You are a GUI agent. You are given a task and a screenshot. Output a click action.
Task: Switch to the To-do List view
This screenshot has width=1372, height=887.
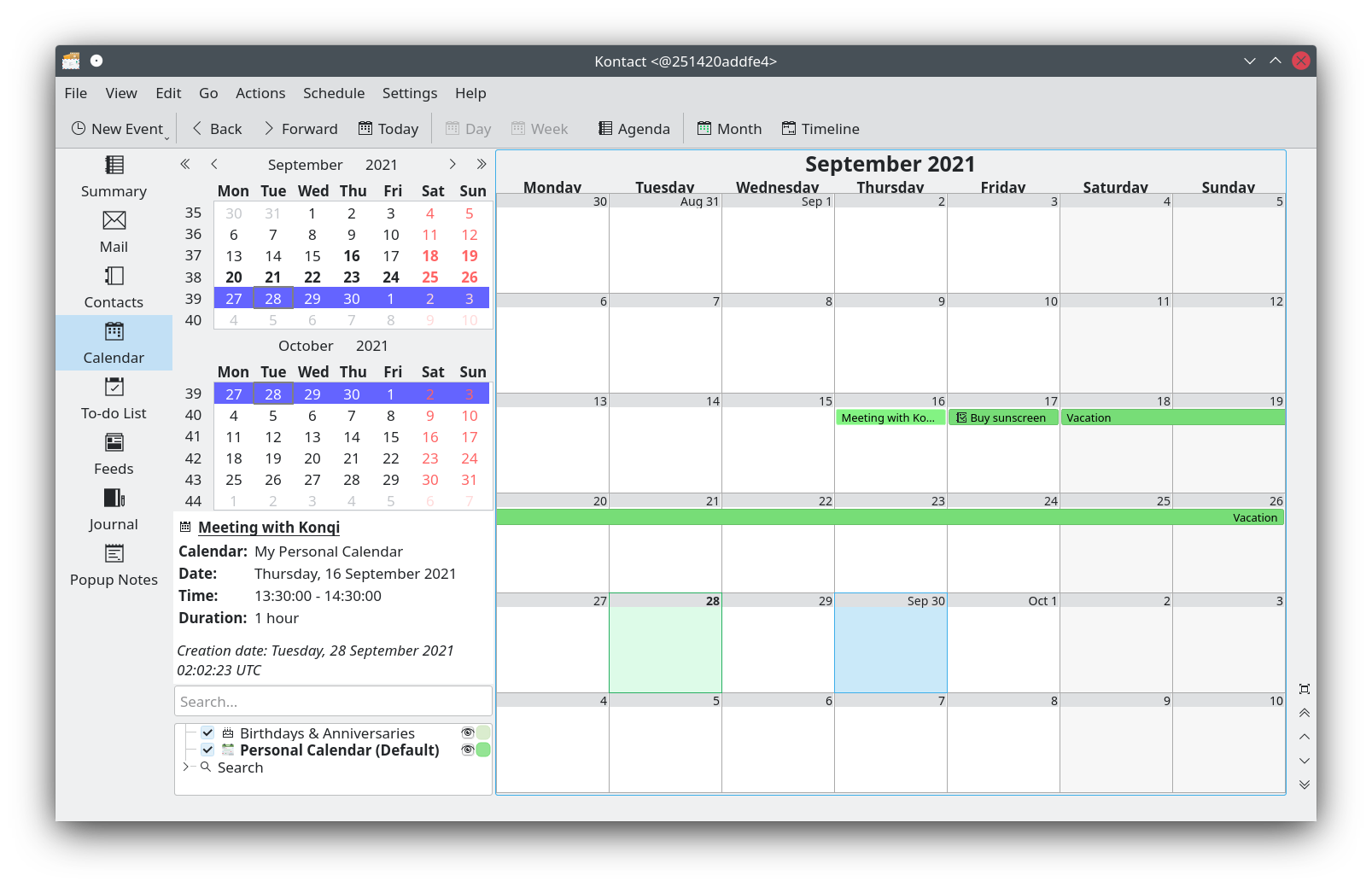click(x=114, y=398)
